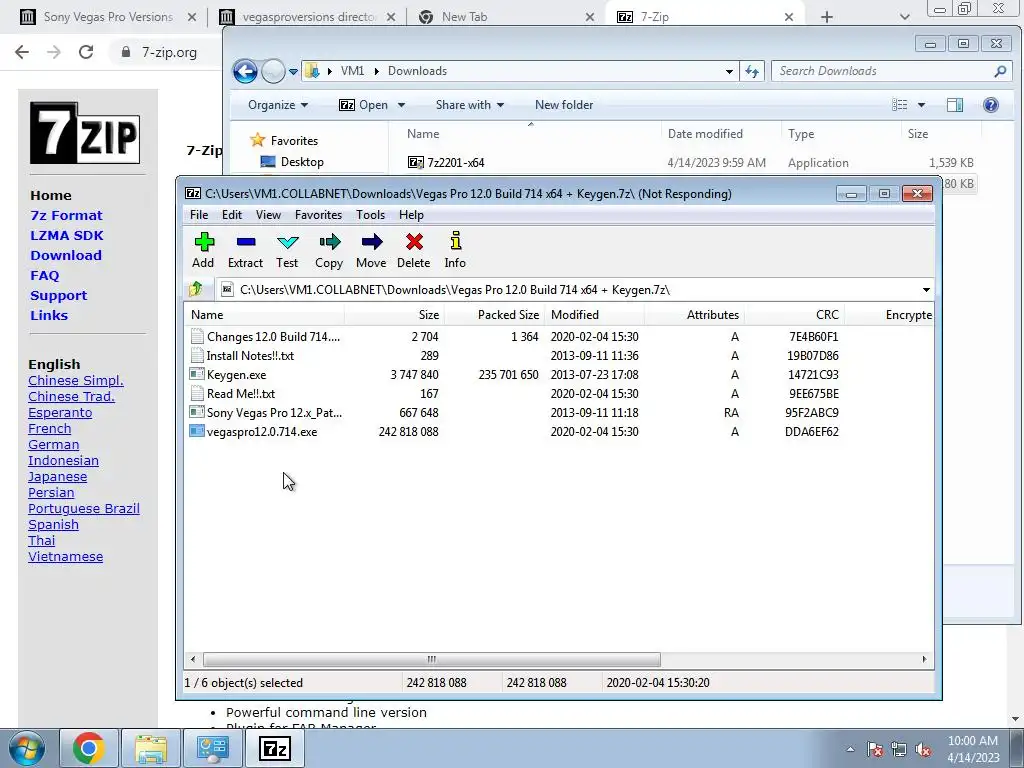The image size is (1024, 768).
Task: Open the LZMA SDK link
Action: [67, 235]
